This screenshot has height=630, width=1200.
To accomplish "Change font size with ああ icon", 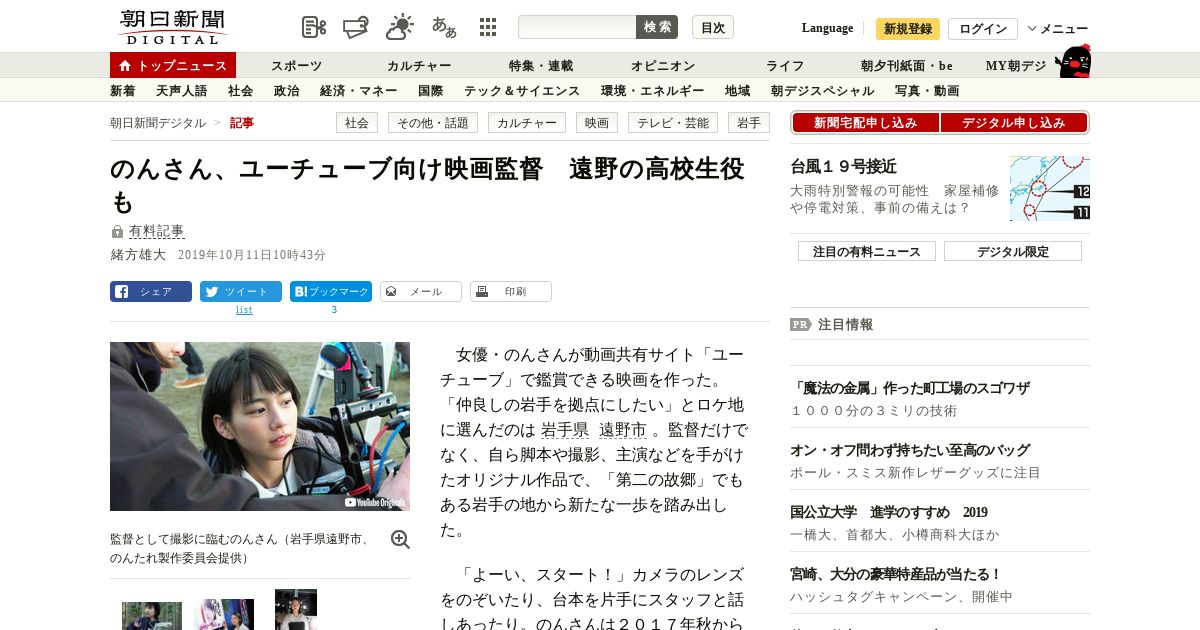I will click(444, 27).
